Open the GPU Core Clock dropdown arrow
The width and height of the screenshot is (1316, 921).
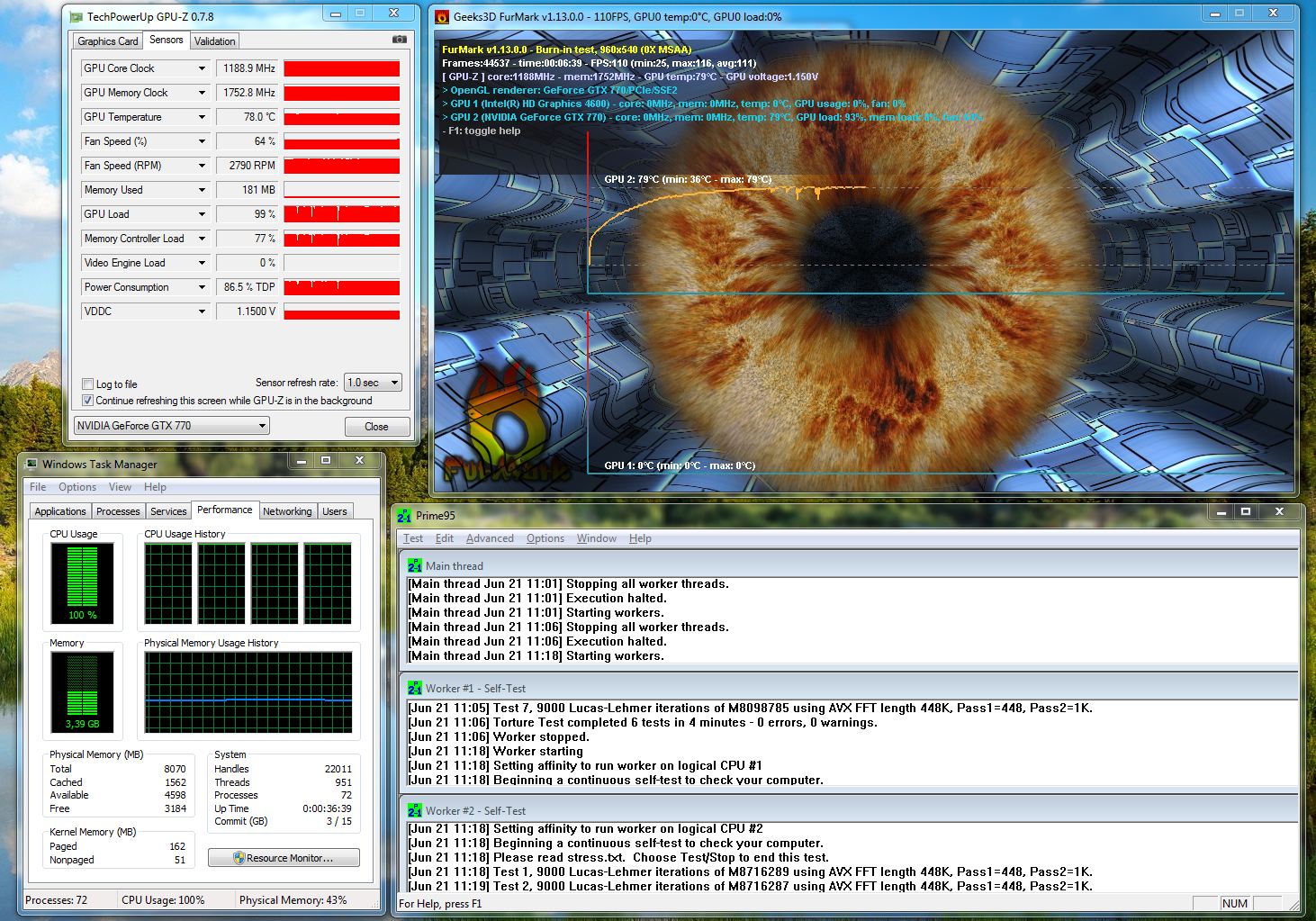pos(202,68)
